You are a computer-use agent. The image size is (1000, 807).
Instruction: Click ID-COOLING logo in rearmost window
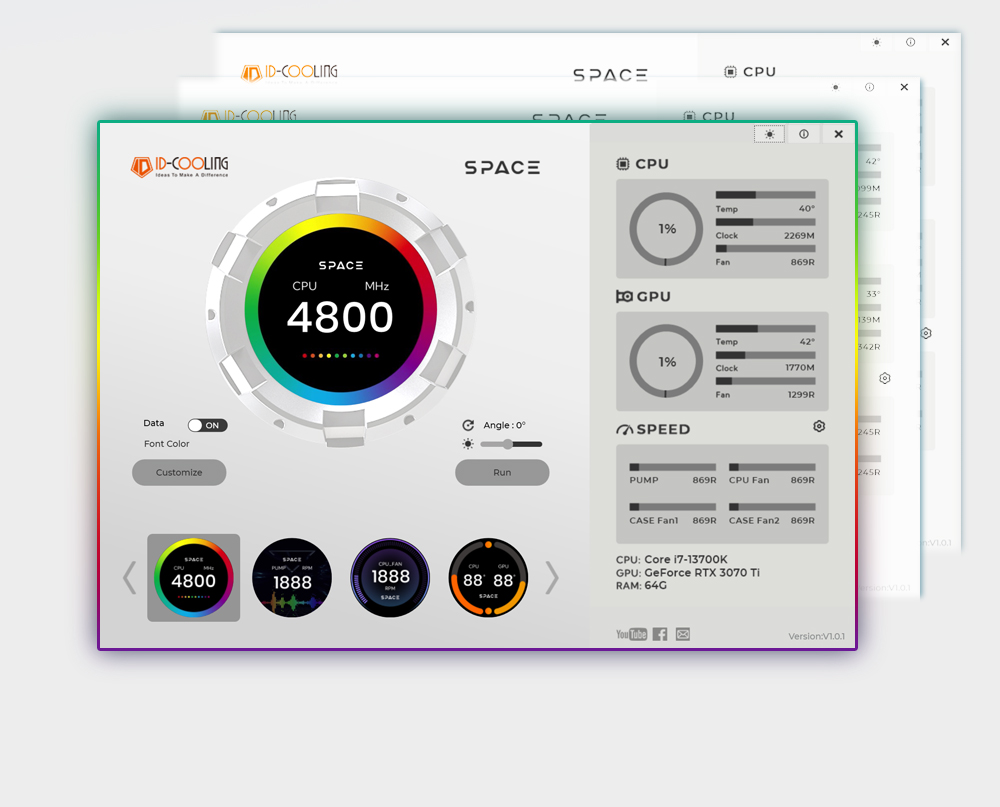click(x=289, y=73)
